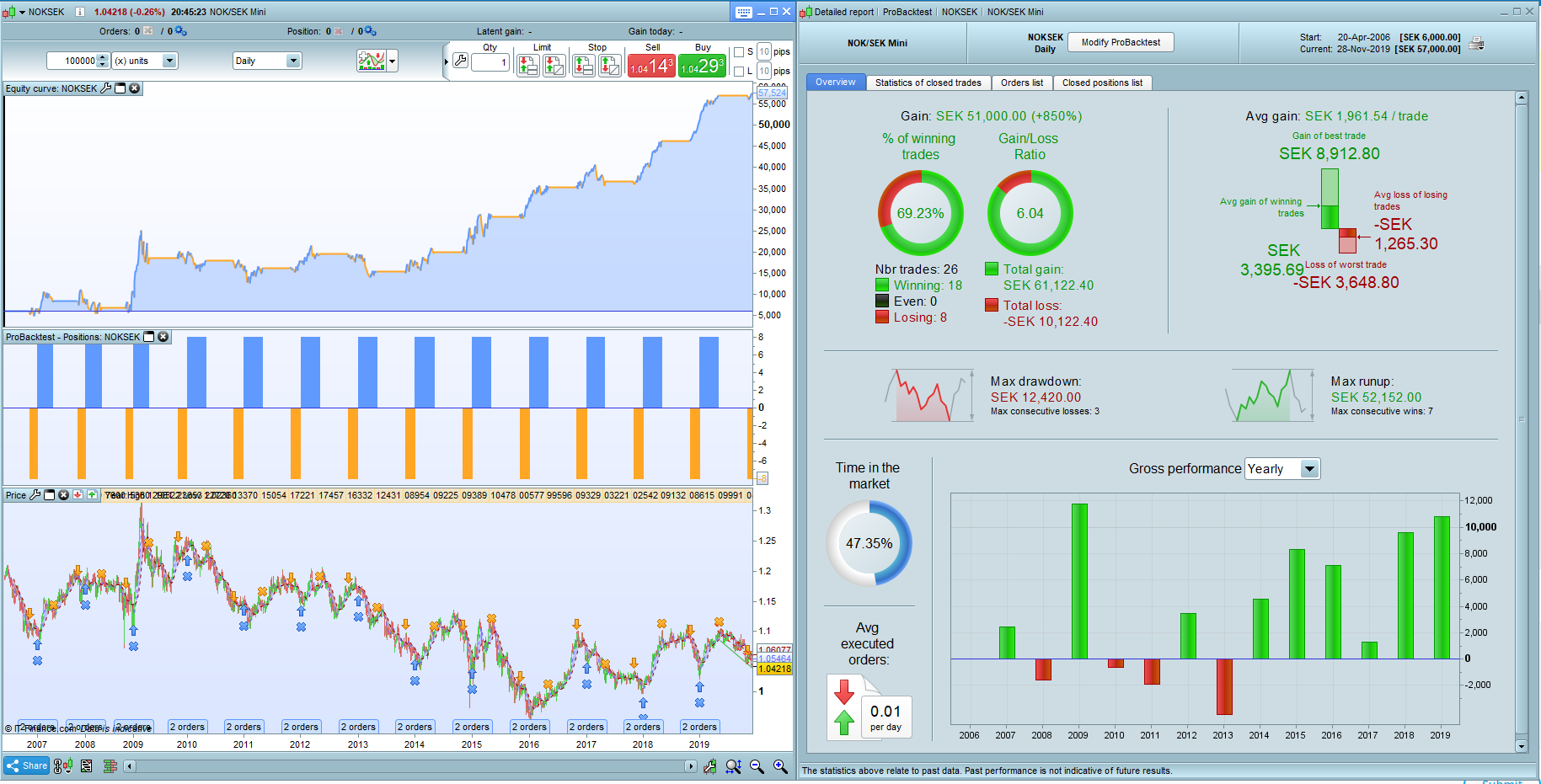Image resolution: width=1541 pixels, height=784 pixels.
Task: Close the ProBacktest Positions panel
Action: 163,337
